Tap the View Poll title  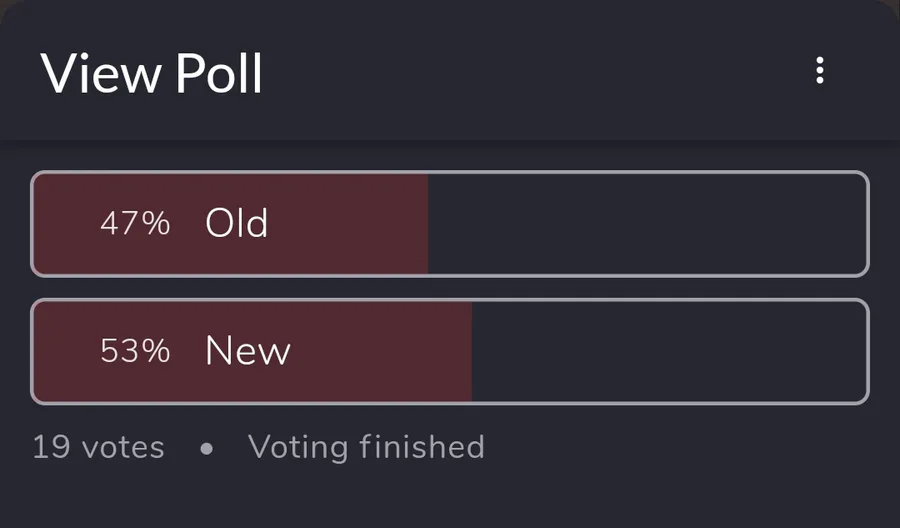(152, 73)
